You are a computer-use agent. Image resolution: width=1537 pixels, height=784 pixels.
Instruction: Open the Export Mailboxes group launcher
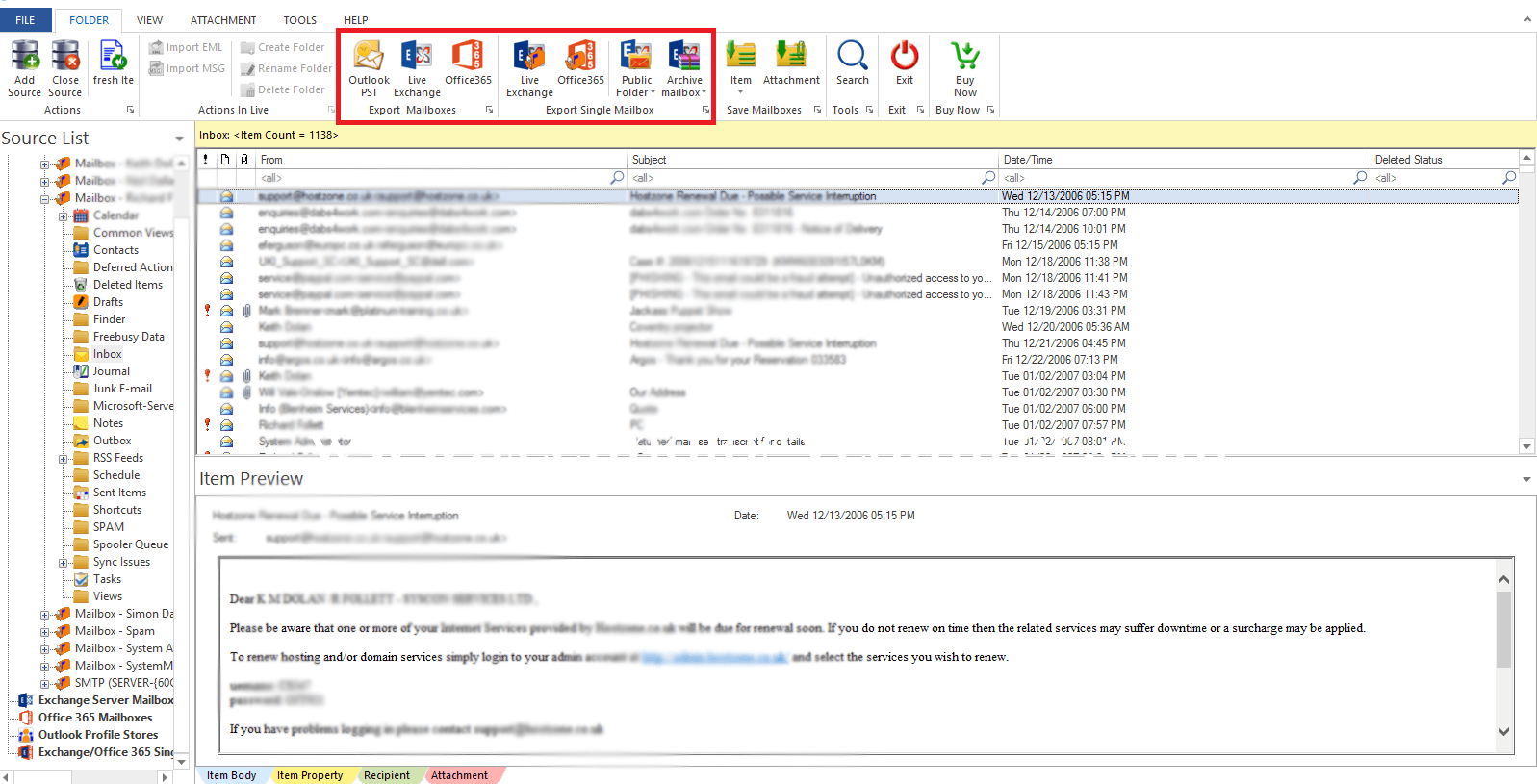coord(489,110)
